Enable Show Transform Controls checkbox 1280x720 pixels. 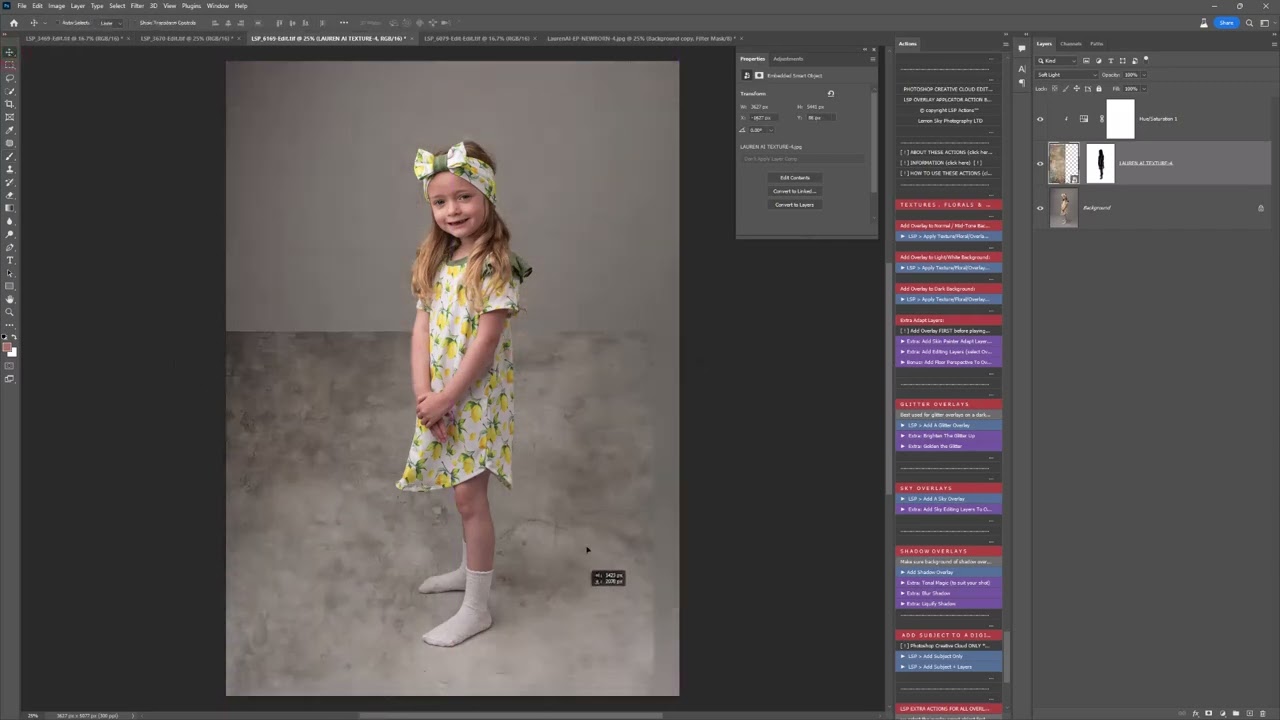tap(136, 23)
